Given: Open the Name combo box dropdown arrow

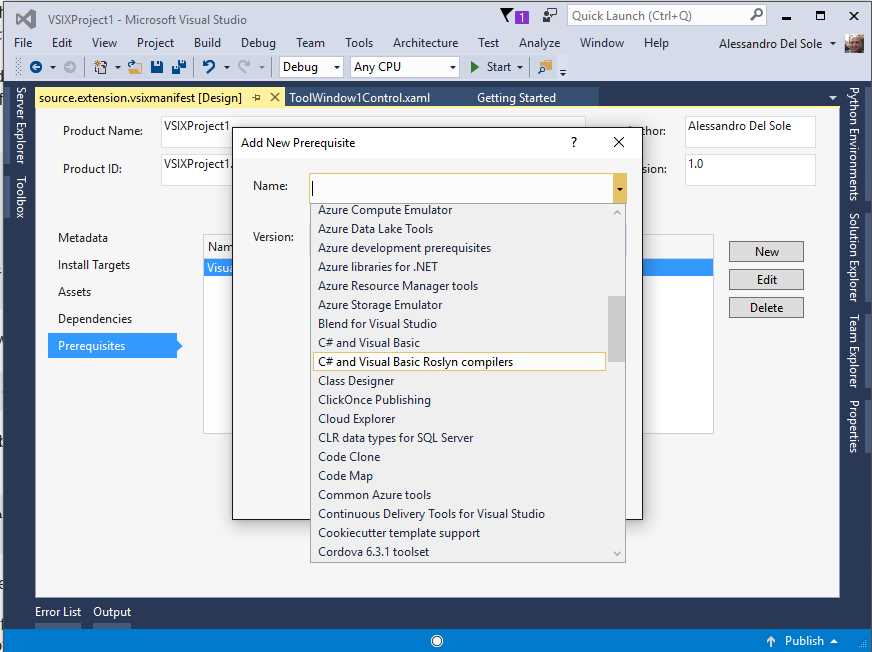Looking at the screenshot, I should pyautogui.click(x=620, y=189).
